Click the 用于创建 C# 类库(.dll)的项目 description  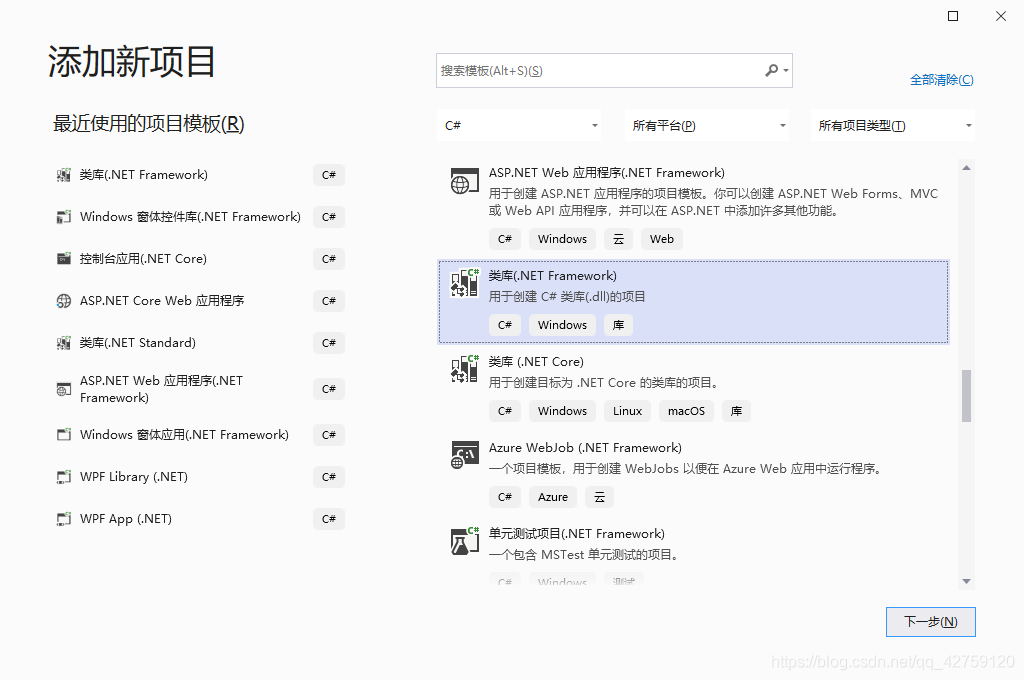click(x=567, y=297)
